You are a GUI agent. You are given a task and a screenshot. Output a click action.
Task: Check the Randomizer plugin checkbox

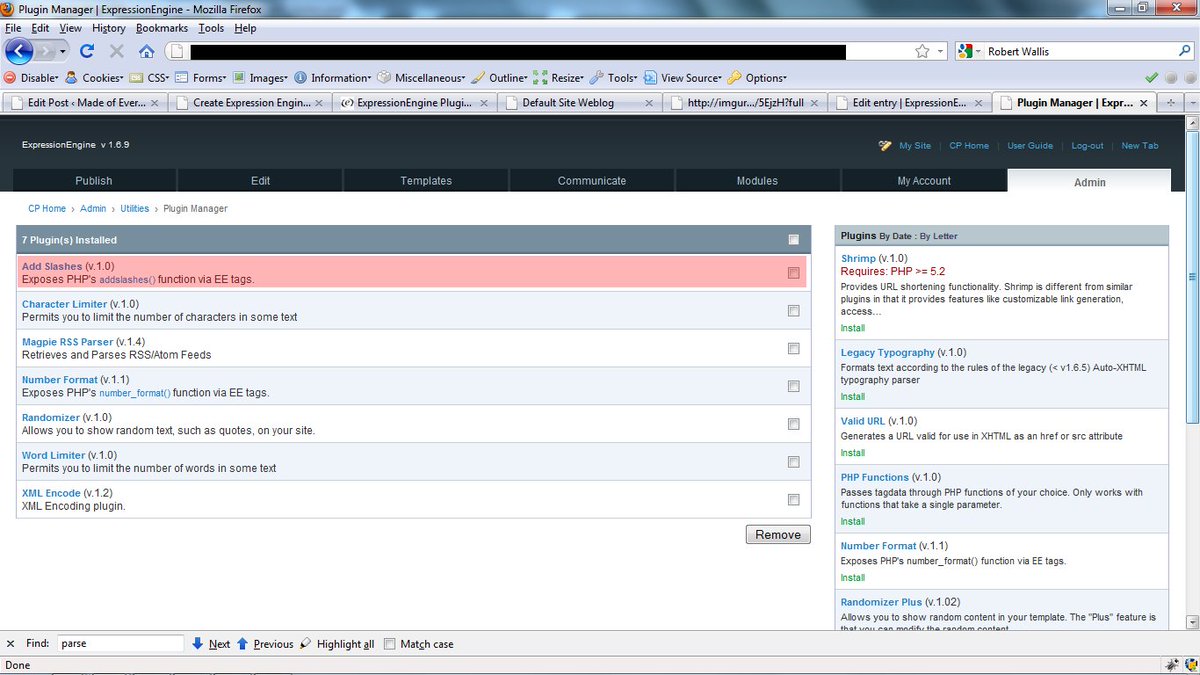pyautogui.click(x=793, y=424)
